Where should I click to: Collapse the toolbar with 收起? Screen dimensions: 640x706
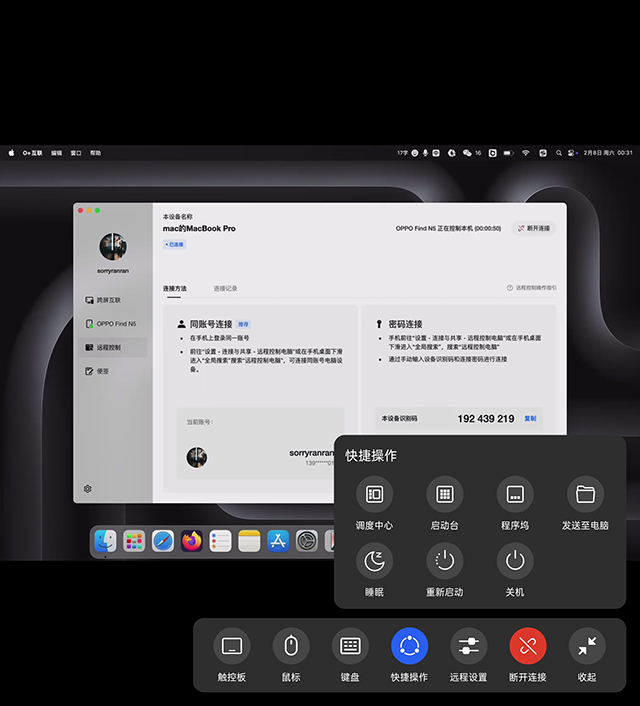click(x=587, y=646)
